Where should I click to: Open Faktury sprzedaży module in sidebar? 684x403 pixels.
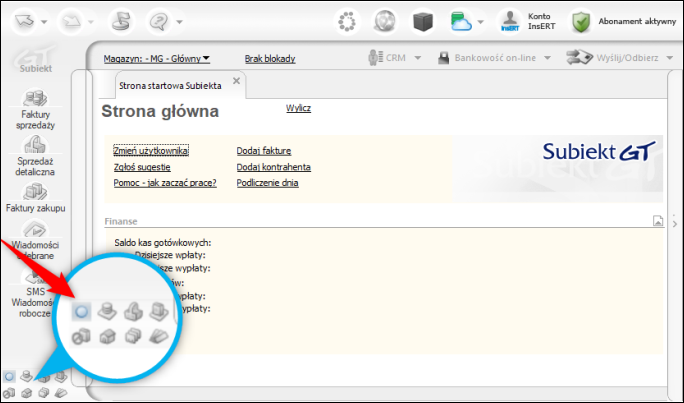click(35, 109)
